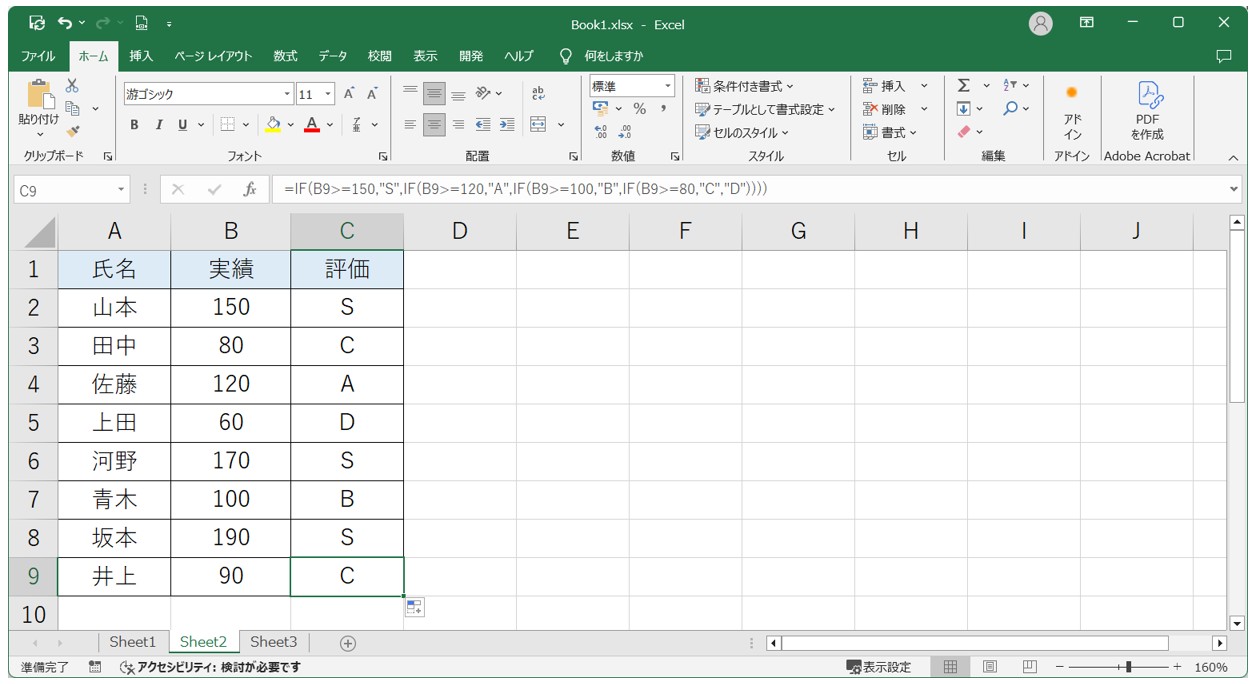This screenshot has height=684, width=1255.
Task: Click the Clear eraser icon
Action: [964, 132]
